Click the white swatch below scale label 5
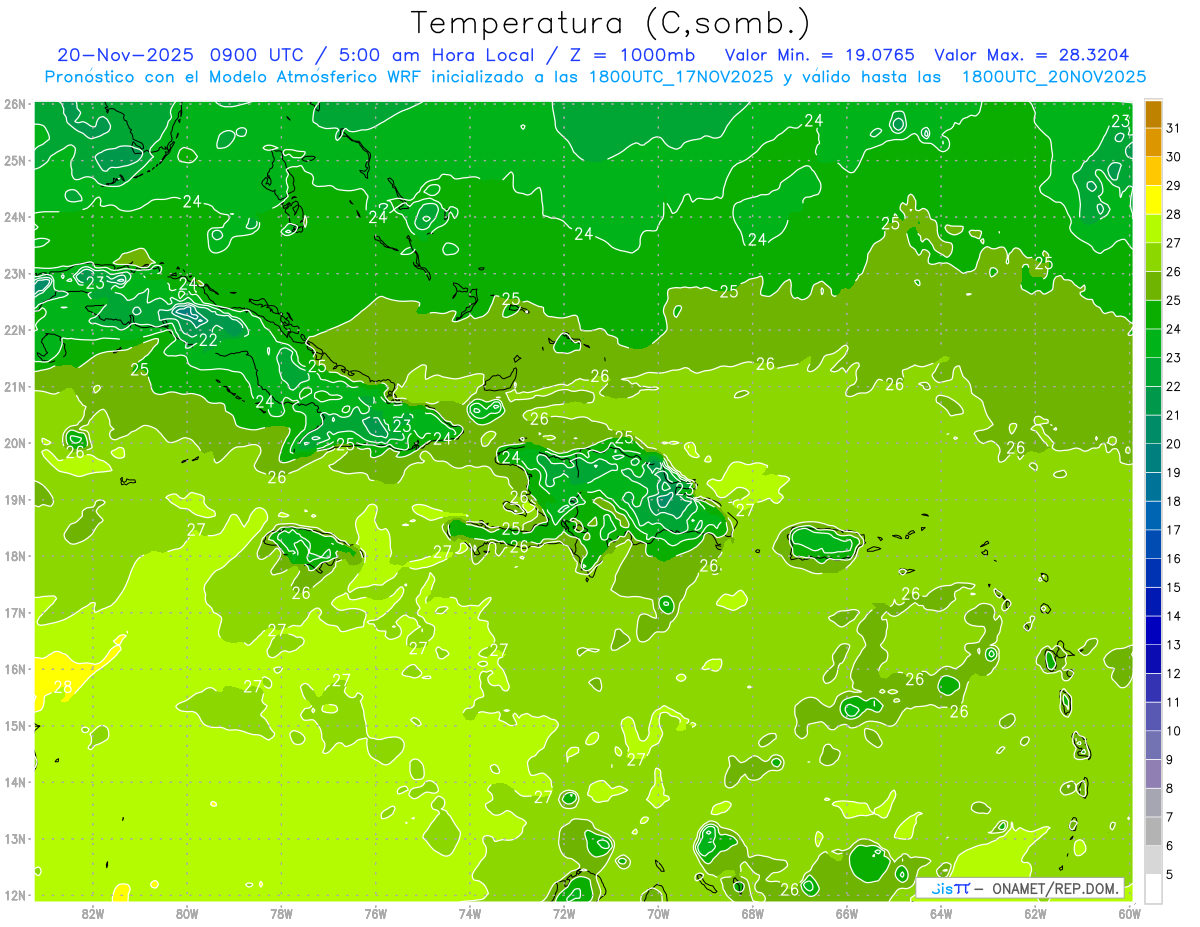The width and height of the screenshot is (1200, 927). click(1153, 888)
